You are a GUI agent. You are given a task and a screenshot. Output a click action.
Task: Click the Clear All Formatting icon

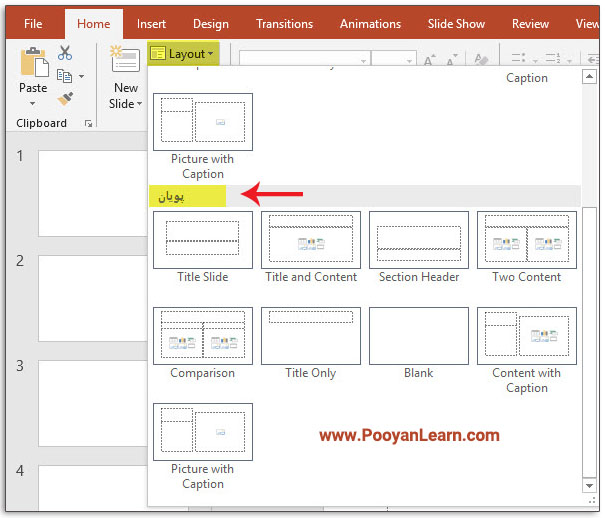481,59
